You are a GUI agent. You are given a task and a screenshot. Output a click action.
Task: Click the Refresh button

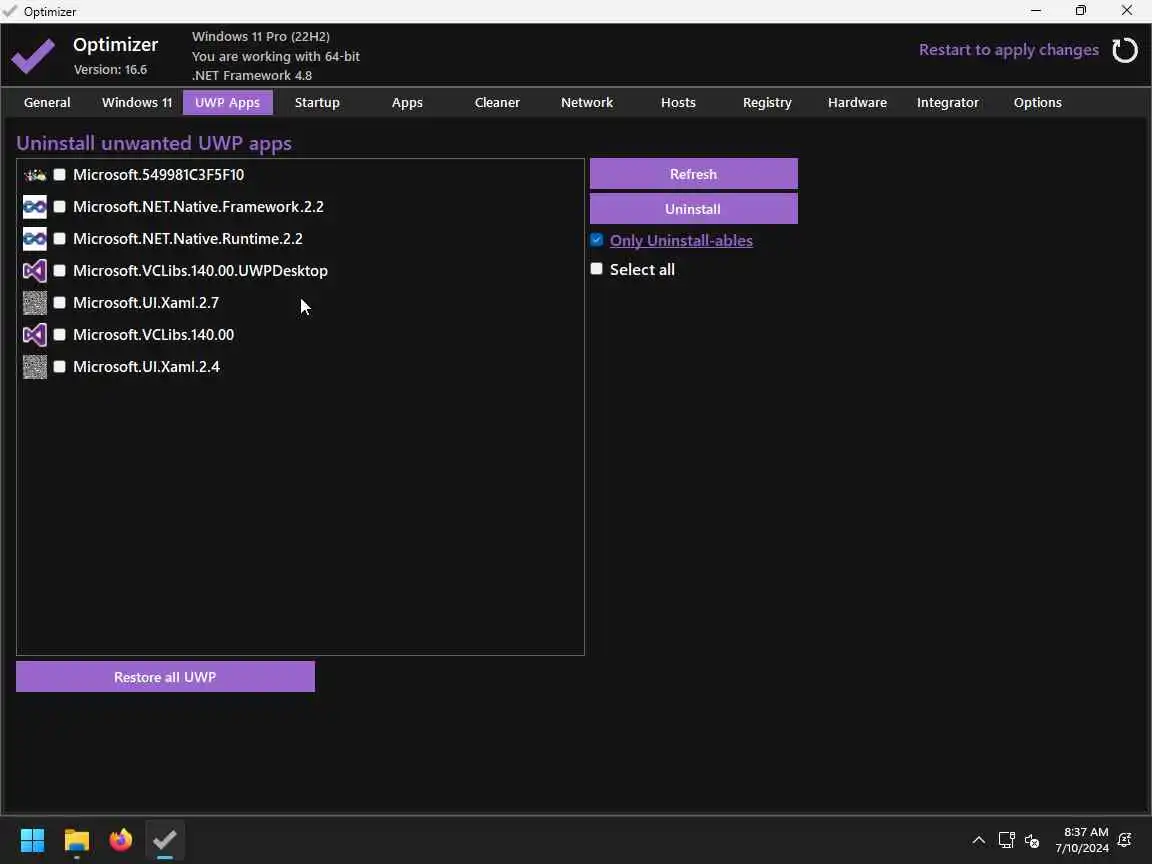pyautogui.click(x=694, y=174)
